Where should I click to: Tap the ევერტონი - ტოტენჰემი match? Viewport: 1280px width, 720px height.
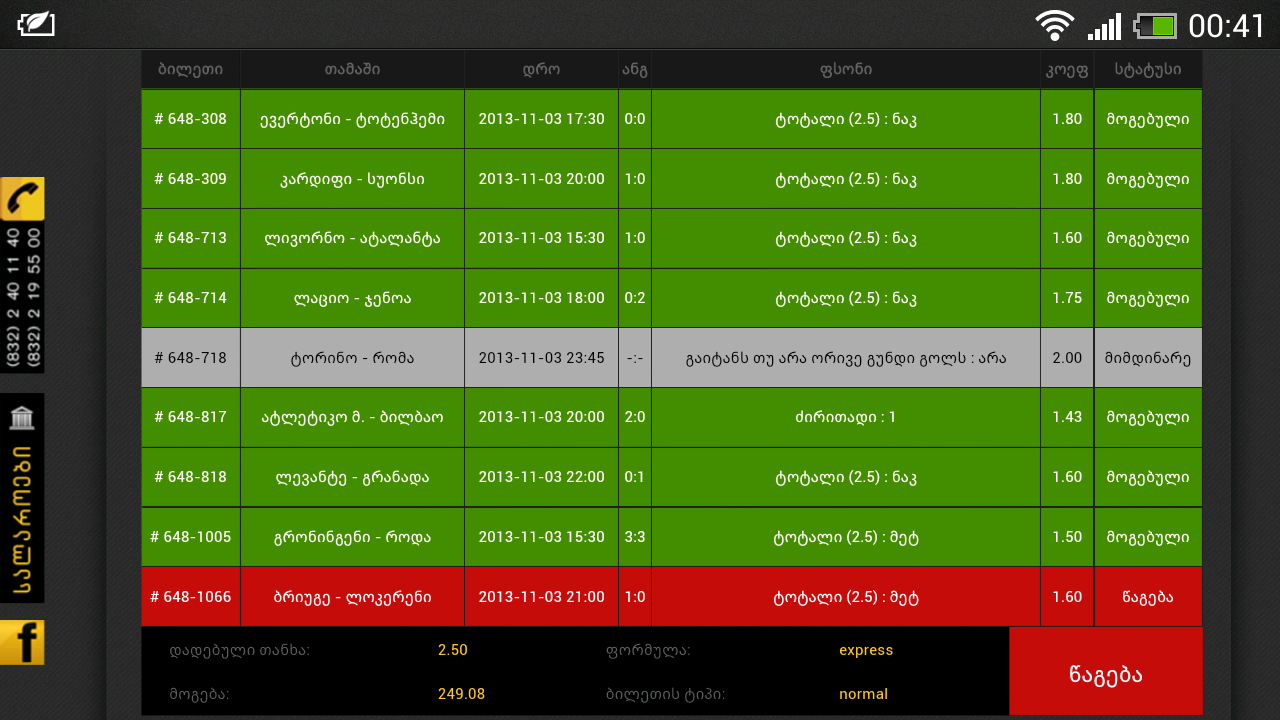352,119
